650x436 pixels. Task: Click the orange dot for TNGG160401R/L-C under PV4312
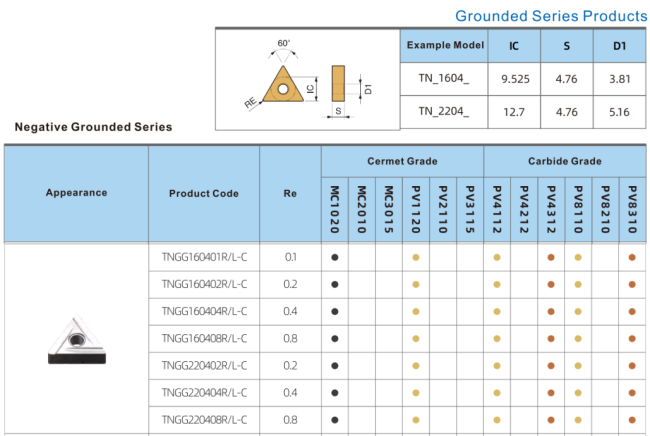(x=551, y=257)
